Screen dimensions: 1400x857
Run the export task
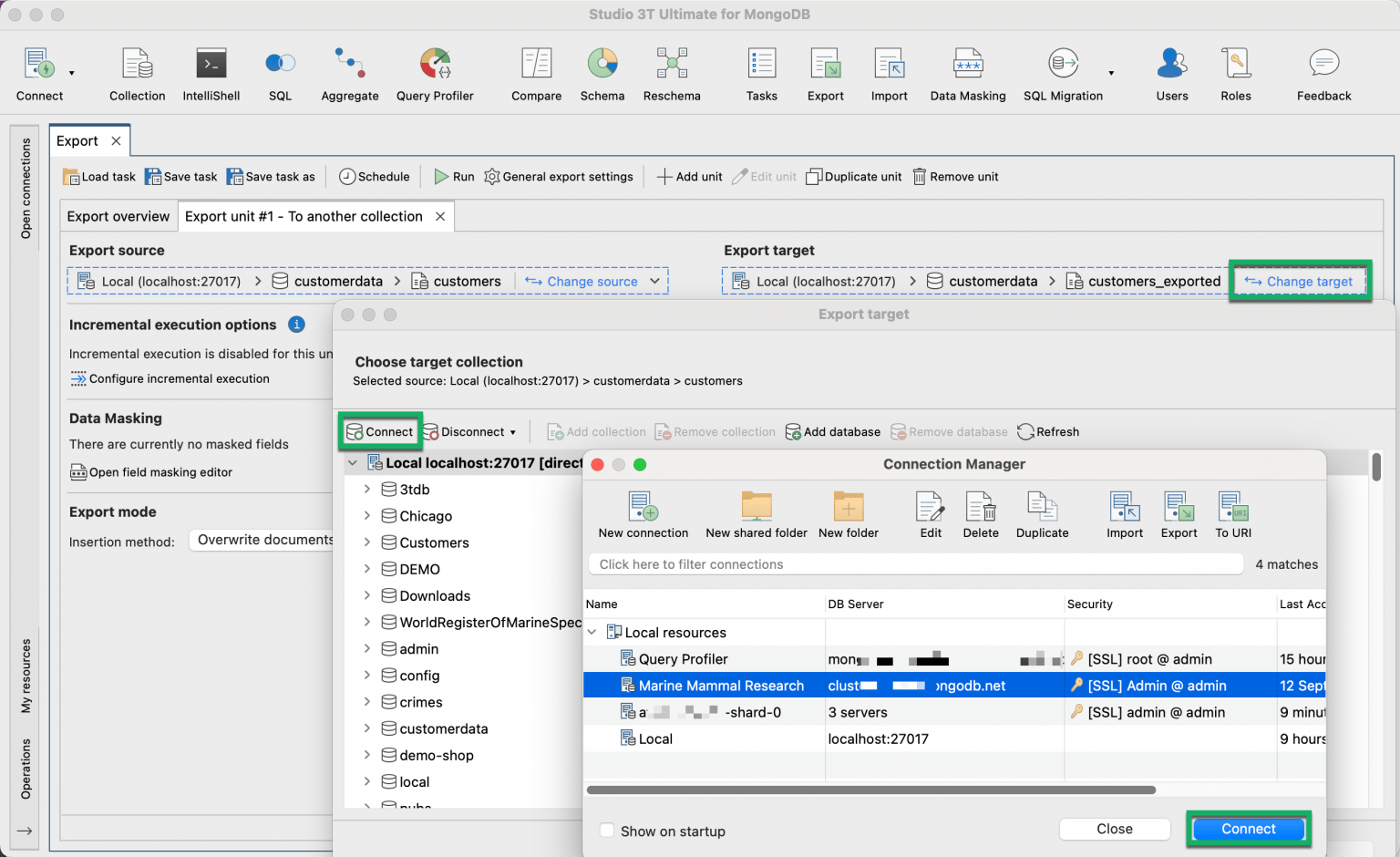pyautogui.click(x=453, y=176)
